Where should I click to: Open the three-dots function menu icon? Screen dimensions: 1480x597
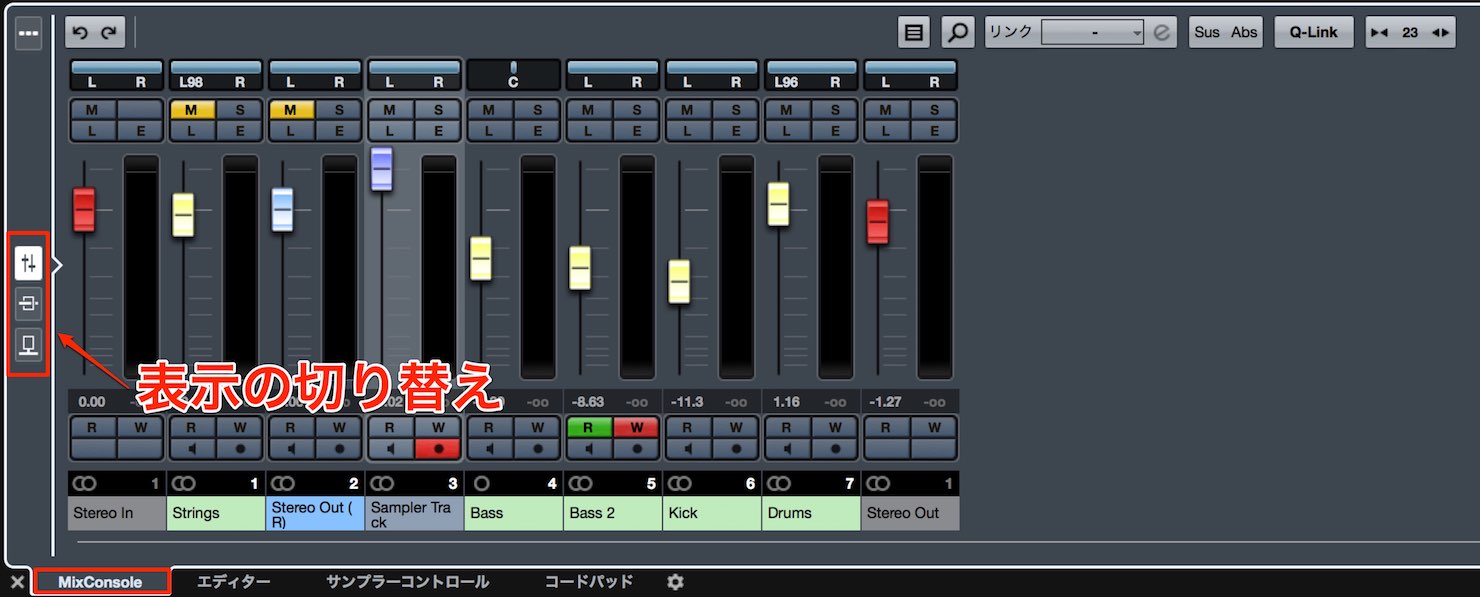point(28,33)
